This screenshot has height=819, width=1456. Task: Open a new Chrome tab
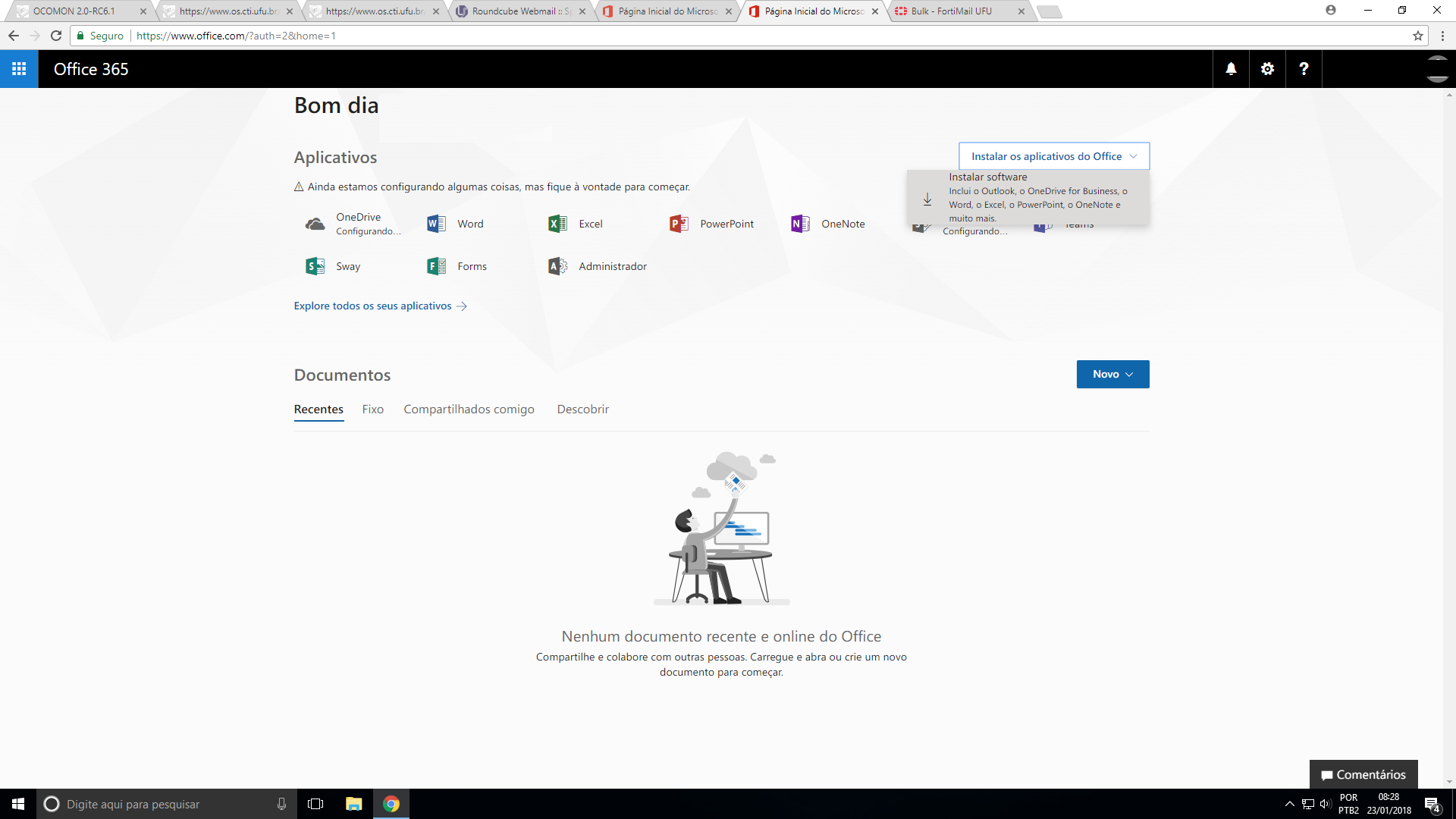pos(1049,11)
